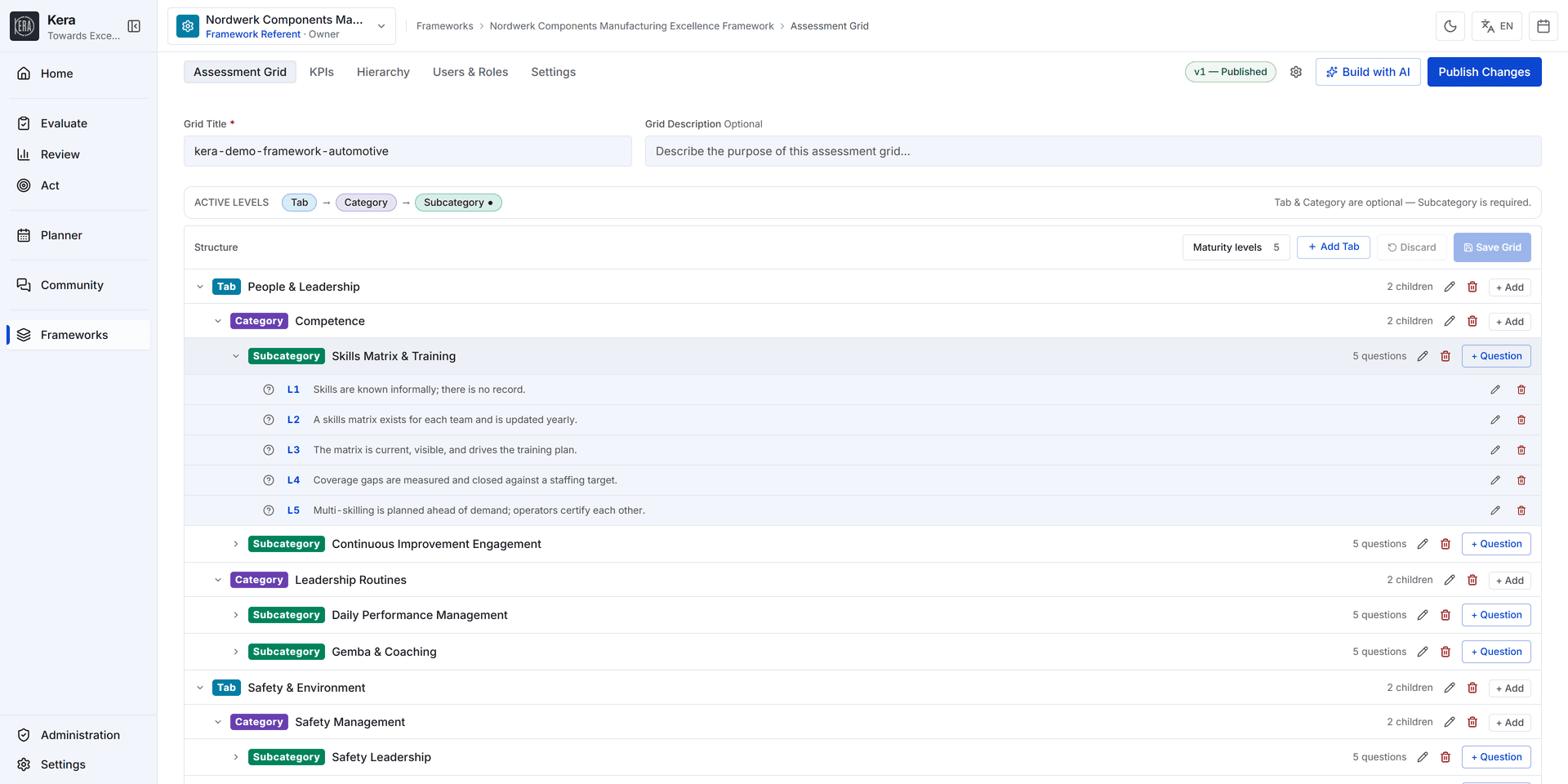The width and height of the screenshot is (1568, 784).
Task: Delete the People & Leadership tab
Action: click(1472, 287)
